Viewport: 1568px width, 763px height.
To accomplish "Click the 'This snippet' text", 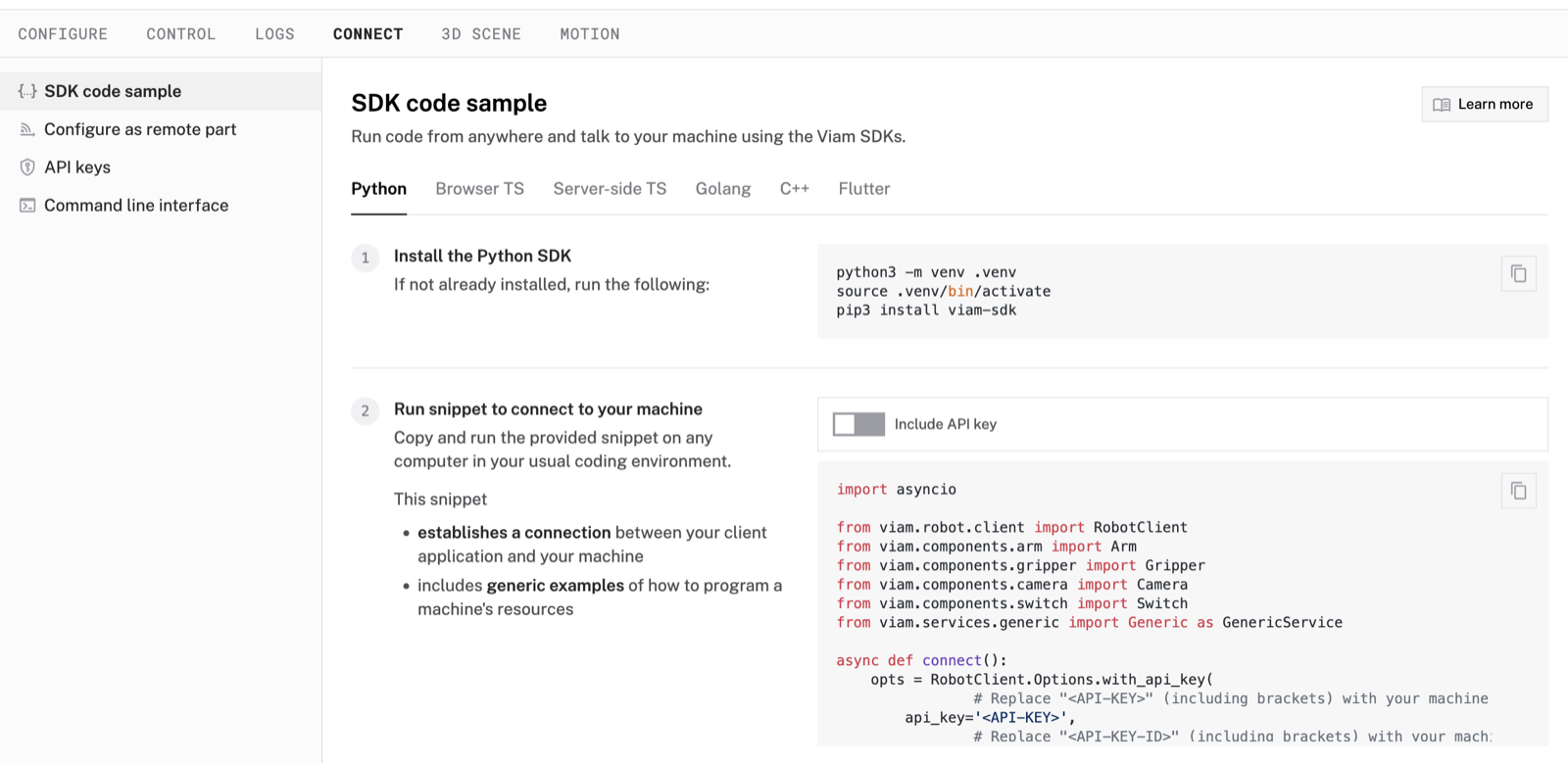I will pyautogui.click(x=440, y=500).
